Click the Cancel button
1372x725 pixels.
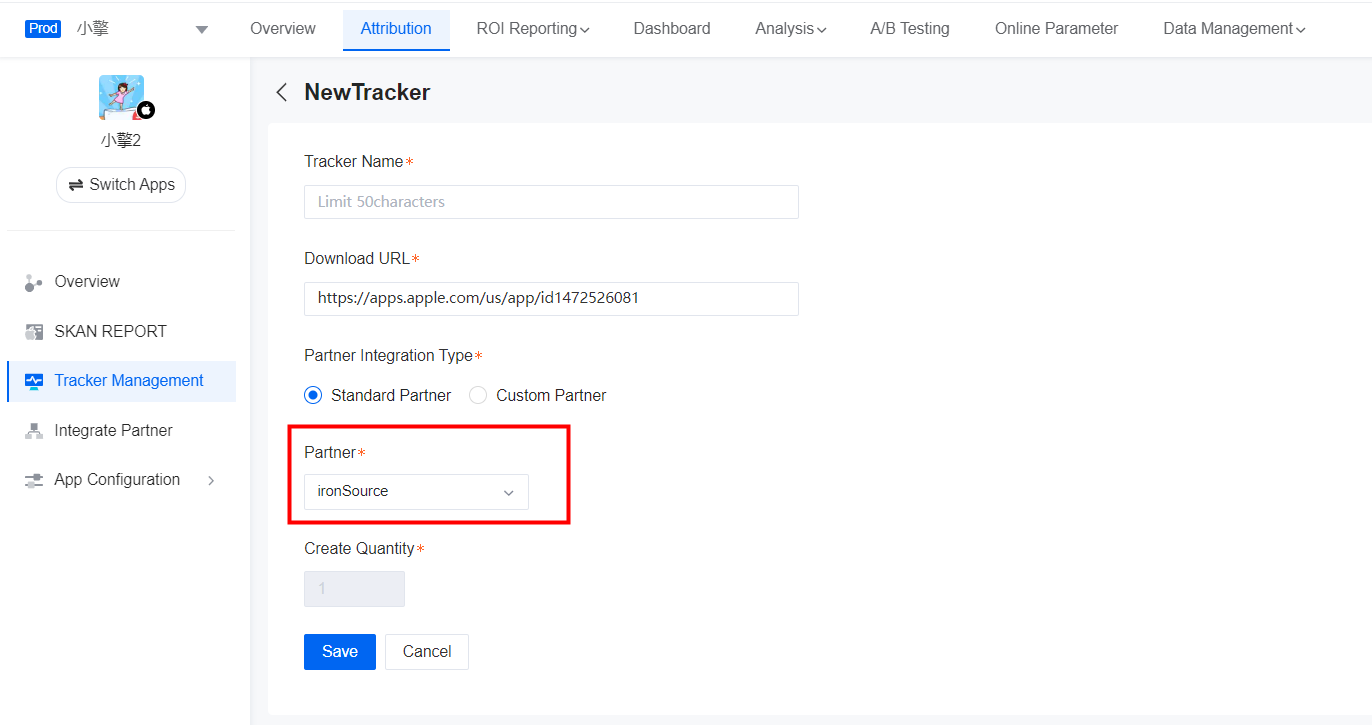pyautogui.click(x=426, y=651)
